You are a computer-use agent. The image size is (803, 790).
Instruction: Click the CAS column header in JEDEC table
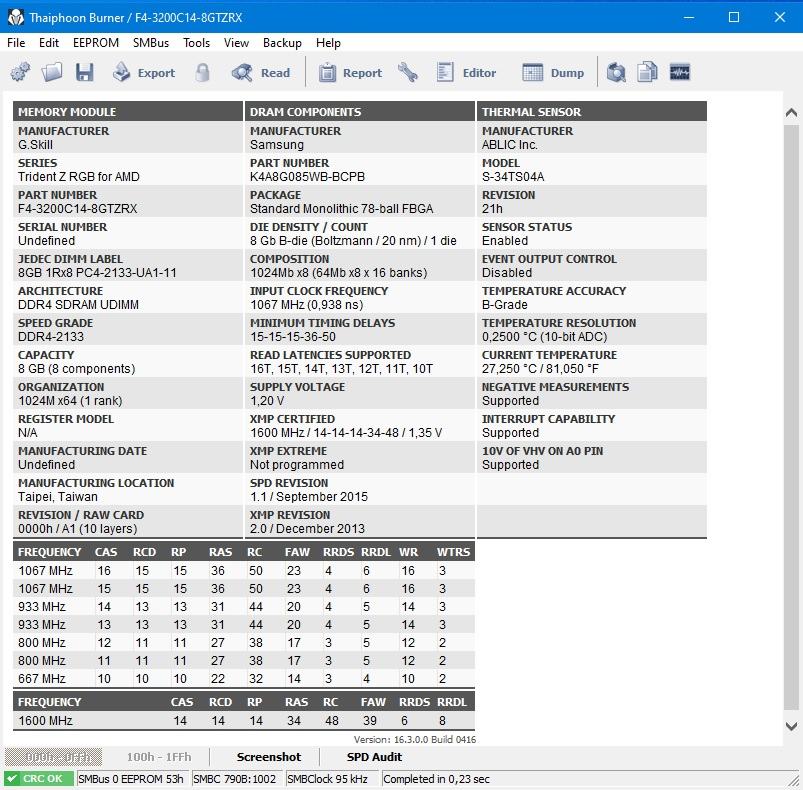[x=106, y=552]
